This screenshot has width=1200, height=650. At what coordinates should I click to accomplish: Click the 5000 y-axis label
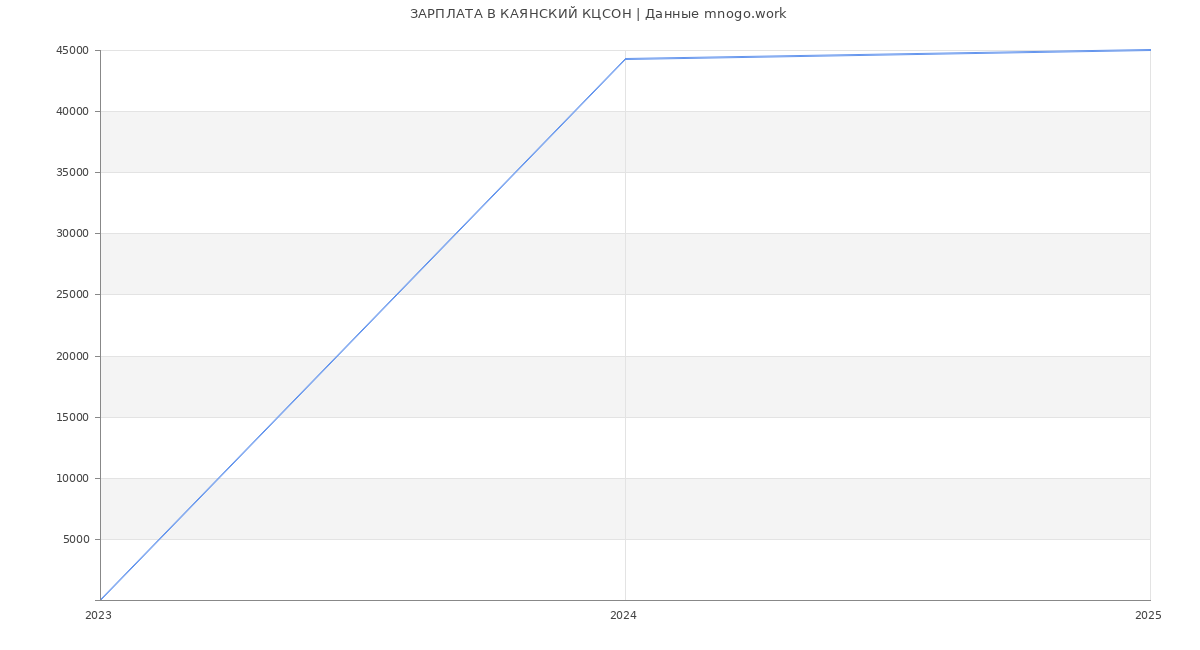pyautogui.click(x=75, y=540)
